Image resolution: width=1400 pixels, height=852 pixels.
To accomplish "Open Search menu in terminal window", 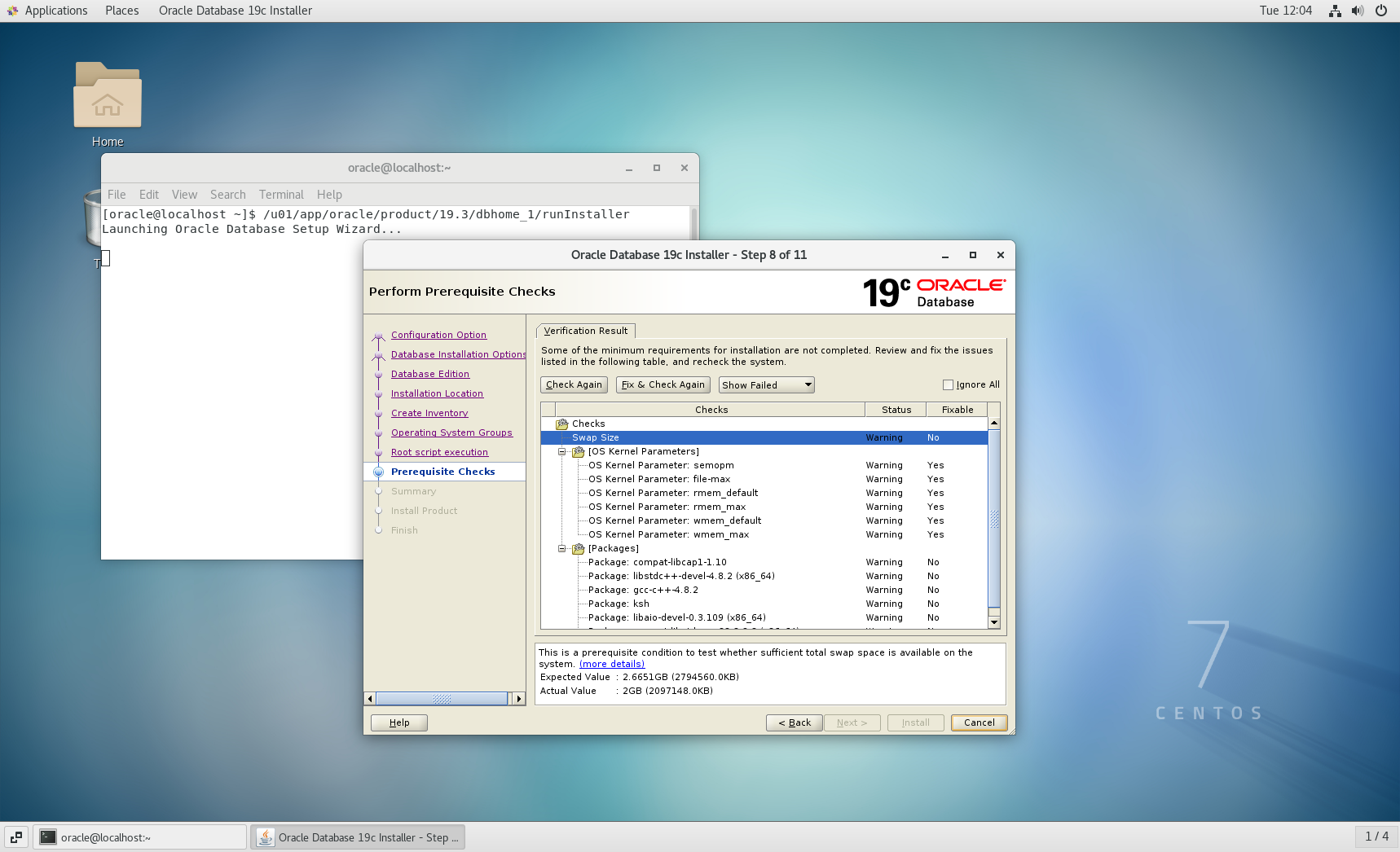I will (x=228, y=195).
